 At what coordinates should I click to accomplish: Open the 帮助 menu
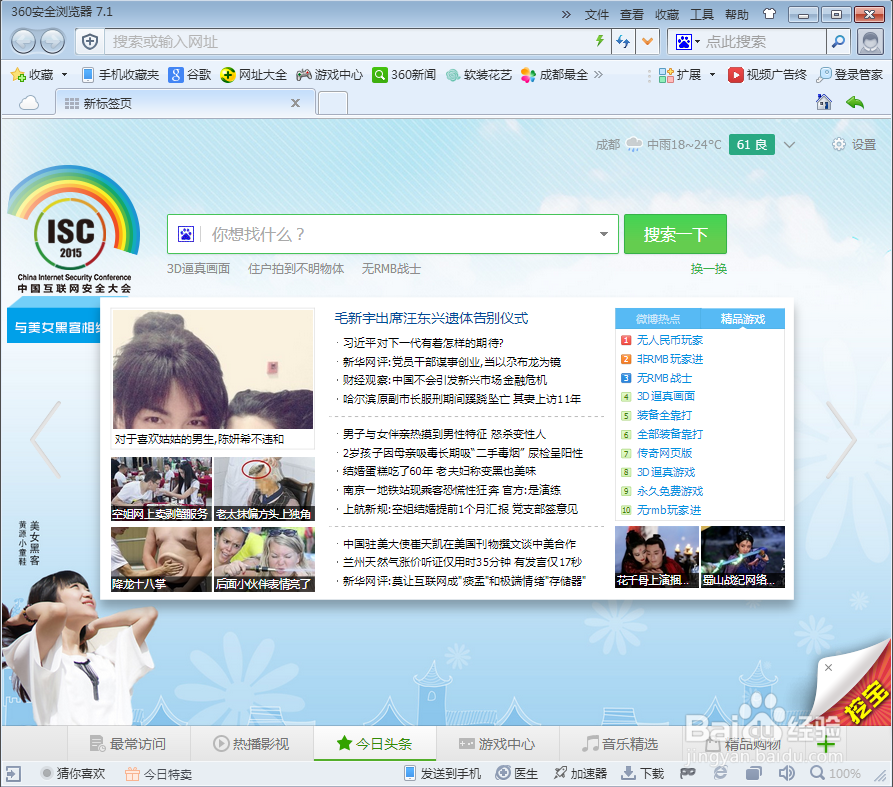(736, 14)
